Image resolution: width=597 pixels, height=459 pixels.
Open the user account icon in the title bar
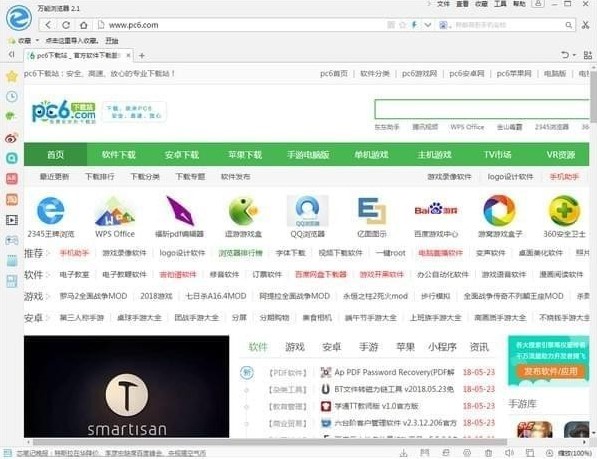tap(538, 4)
